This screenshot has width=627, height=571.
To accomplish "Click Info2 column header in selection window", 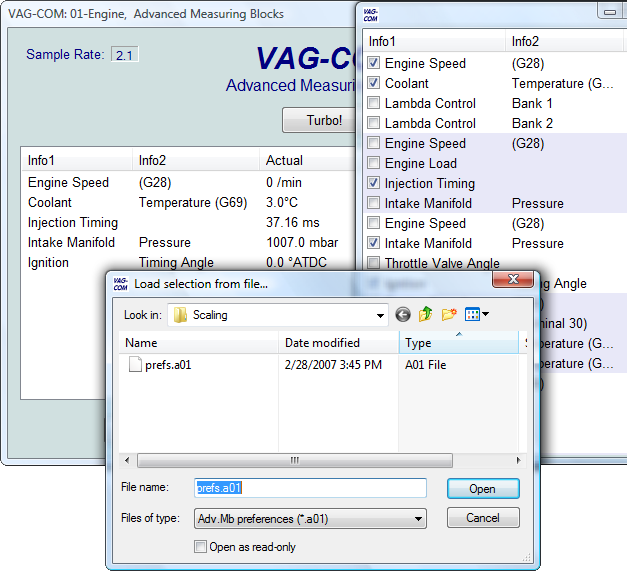I will pyautogui.click(x=565, y=41).
